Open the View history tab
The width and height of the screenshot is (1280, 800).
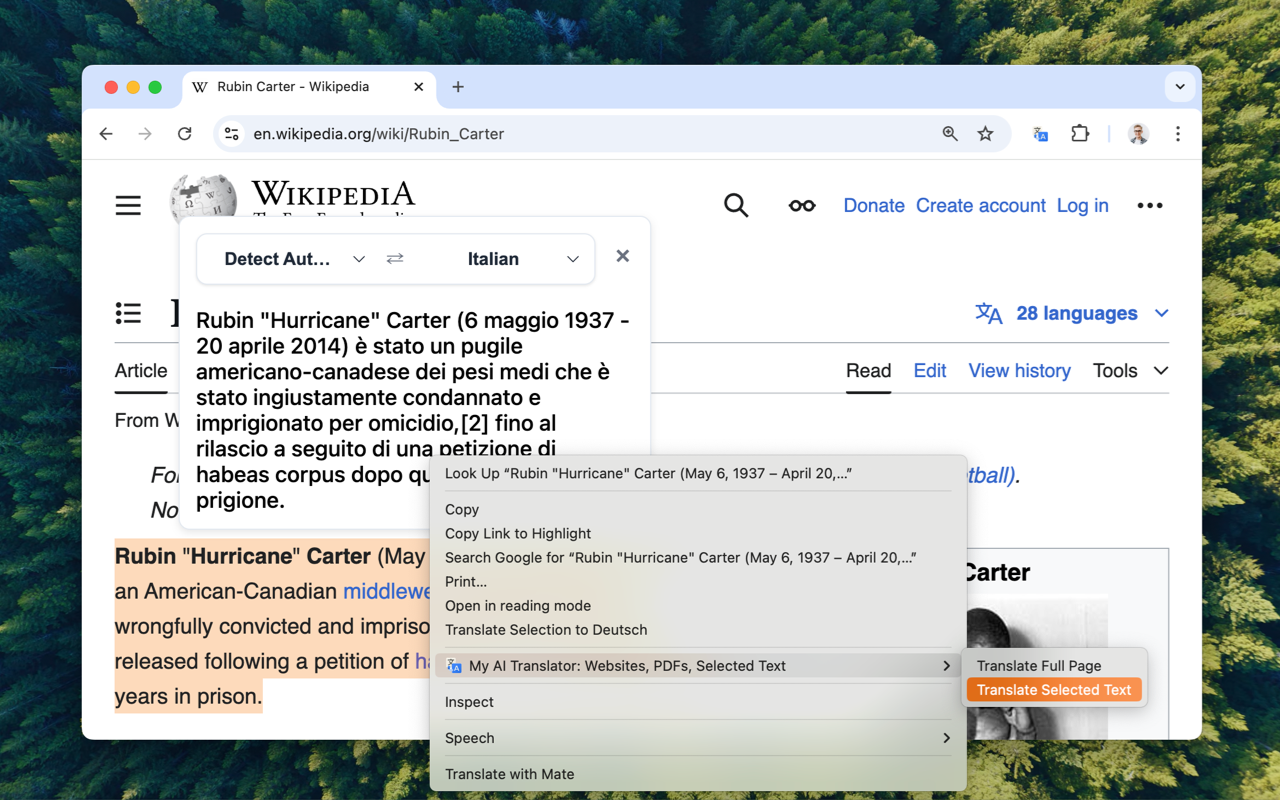(1019, 371)
